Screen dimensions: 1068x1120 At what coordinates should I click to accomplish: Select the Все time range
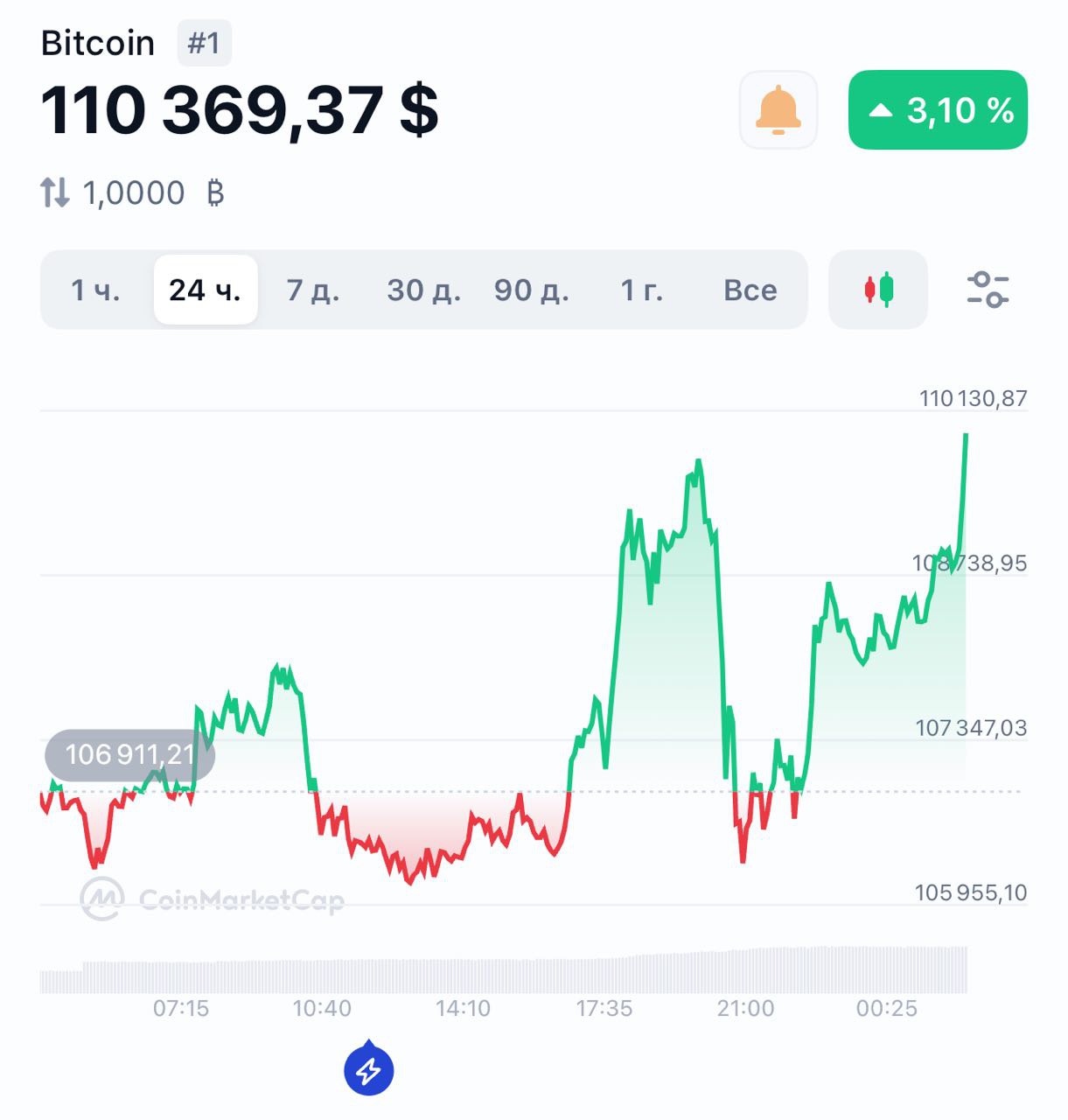click(x=750, y=290)
